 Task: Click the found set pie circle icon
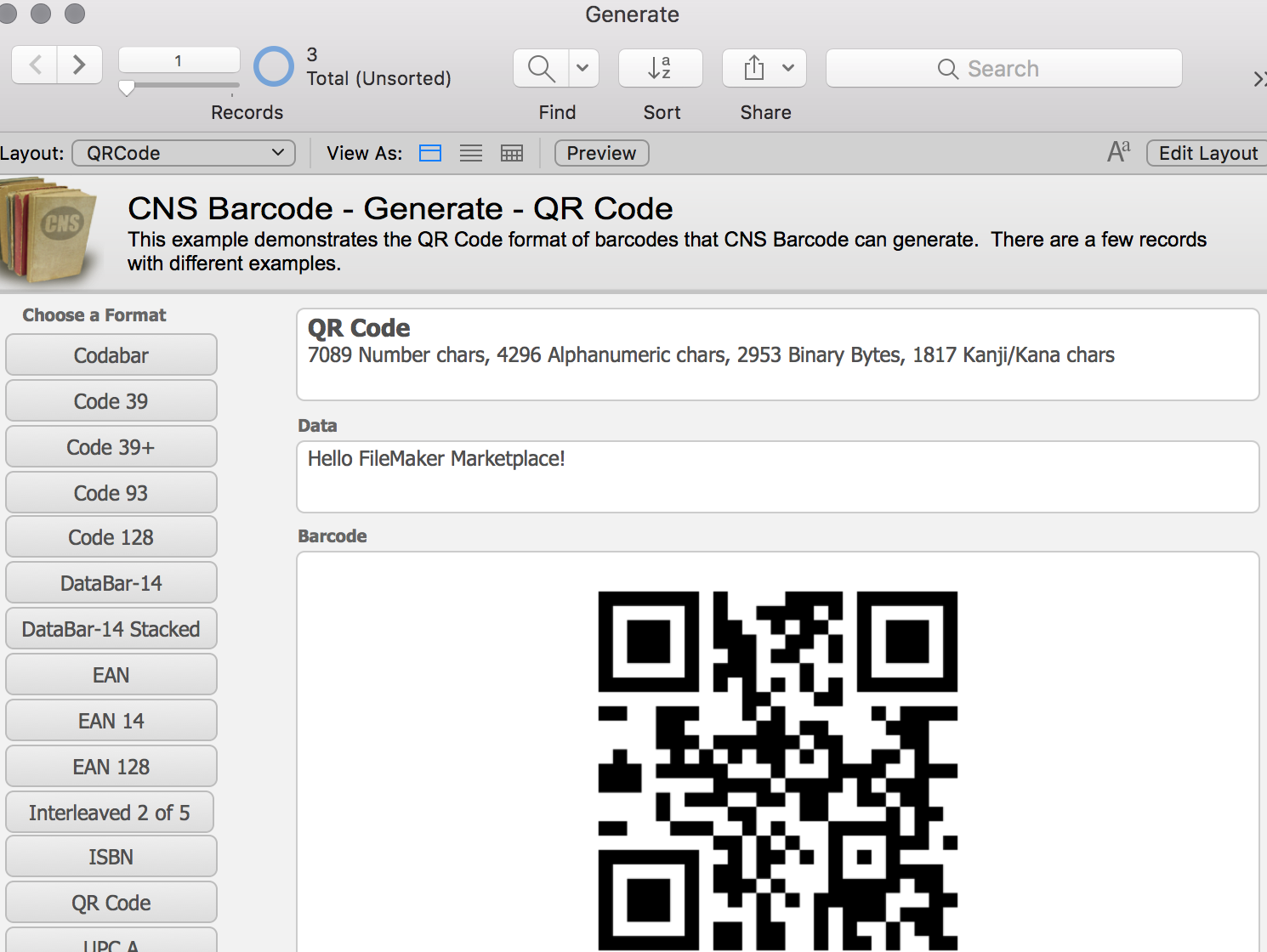[x=274, y=66]
